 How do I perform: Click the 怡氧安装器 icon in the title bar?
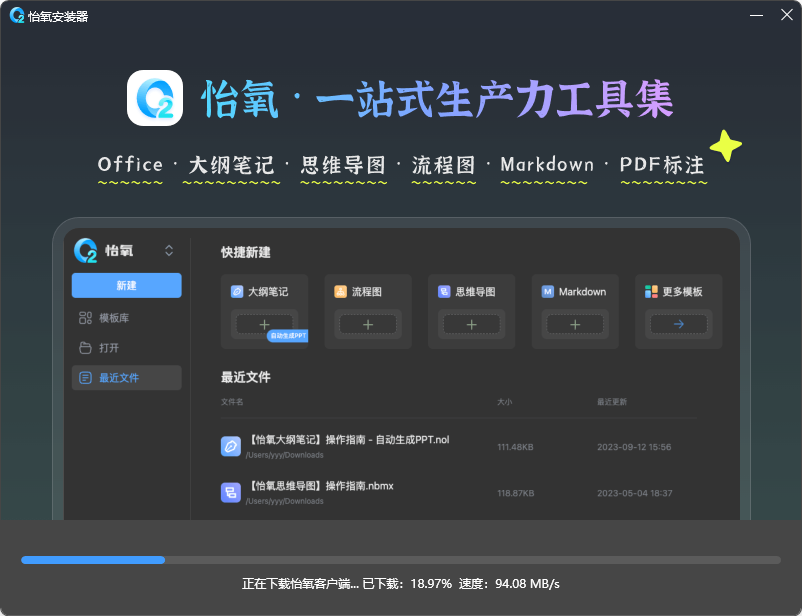15,15
